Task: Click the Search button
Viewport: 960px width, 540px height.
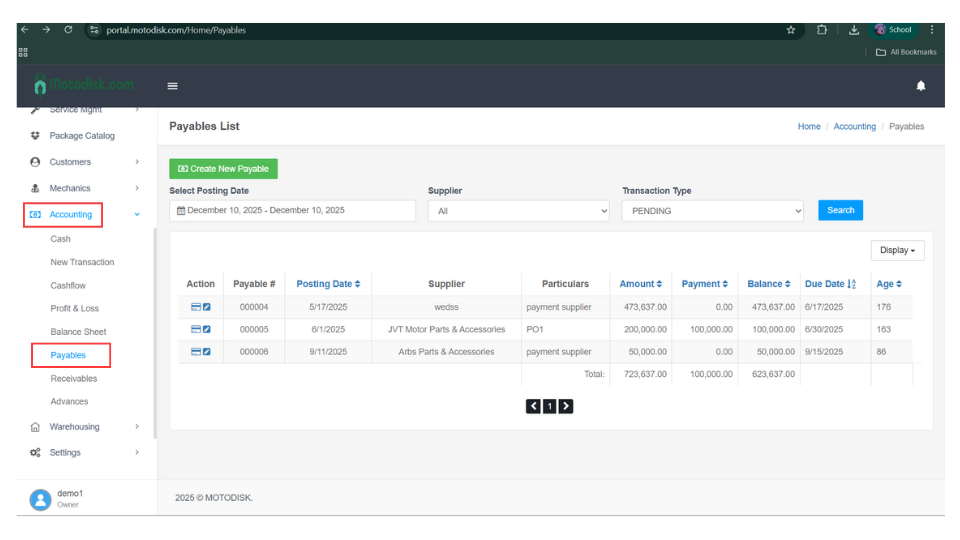Action: pyautogui.click(x=840, y=210)
